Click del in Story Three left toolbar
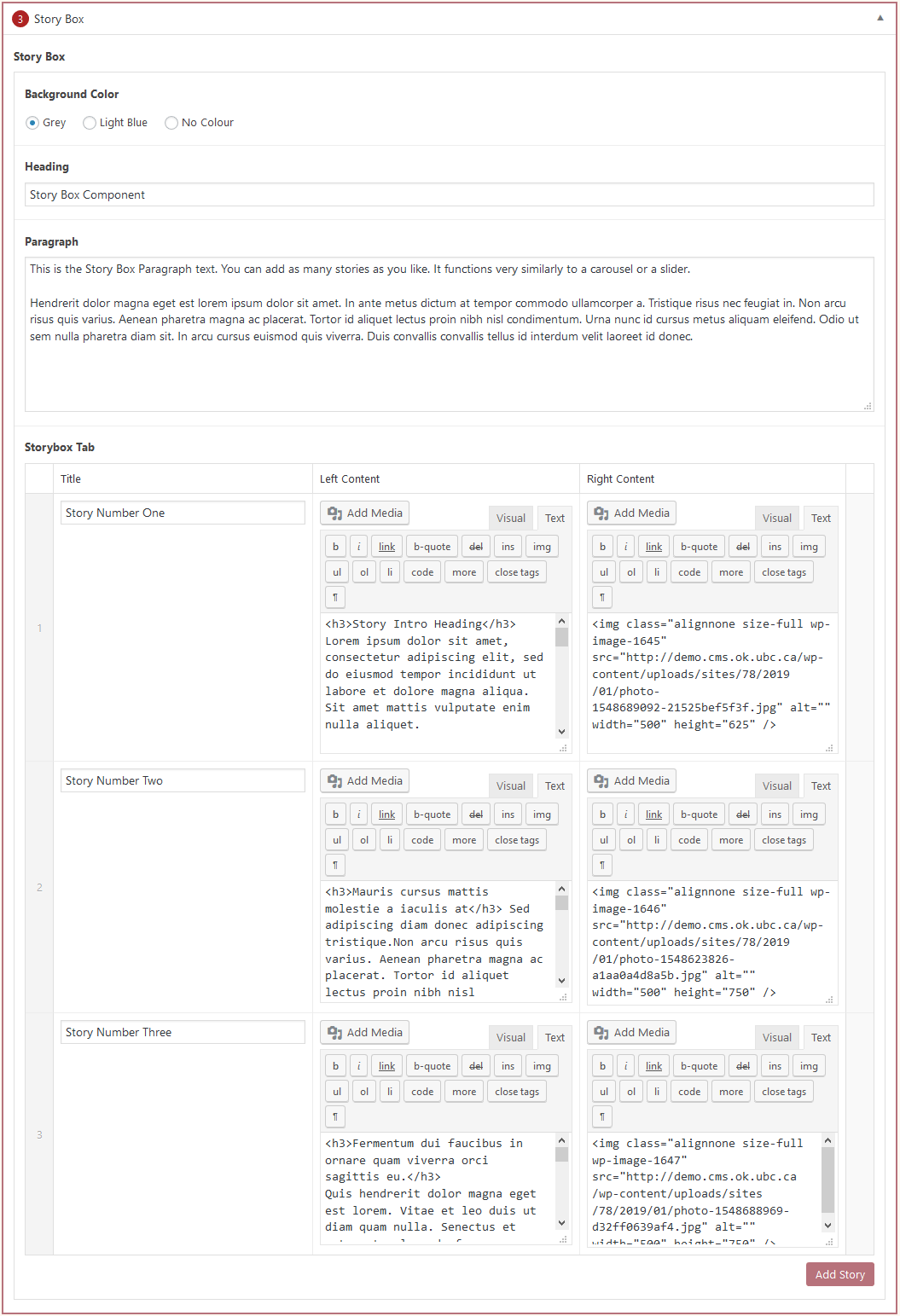 point(476,1066)
